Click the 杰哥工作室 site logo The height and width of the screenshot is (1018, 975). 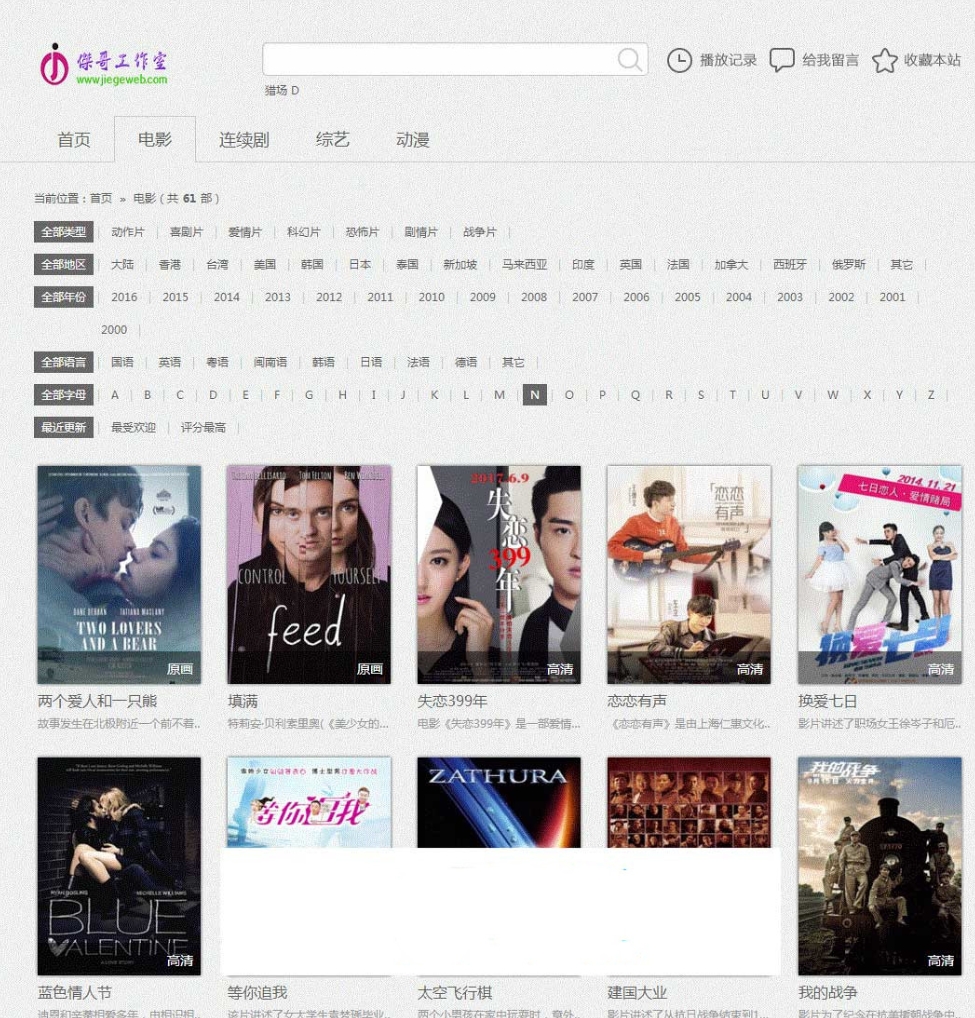coord(104,64)
